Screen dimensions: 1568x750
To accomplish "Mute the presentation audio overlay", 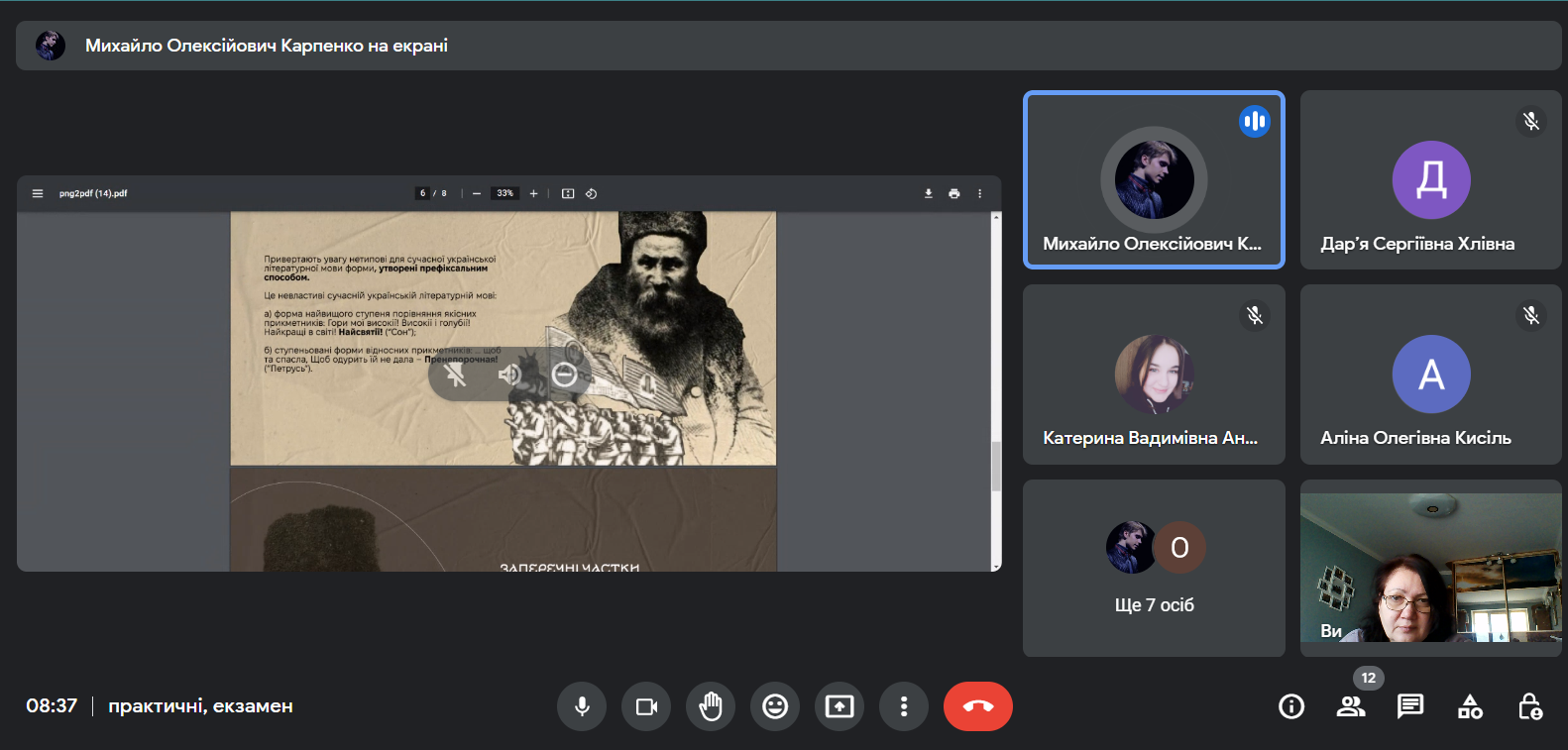I will coord(509,375).
